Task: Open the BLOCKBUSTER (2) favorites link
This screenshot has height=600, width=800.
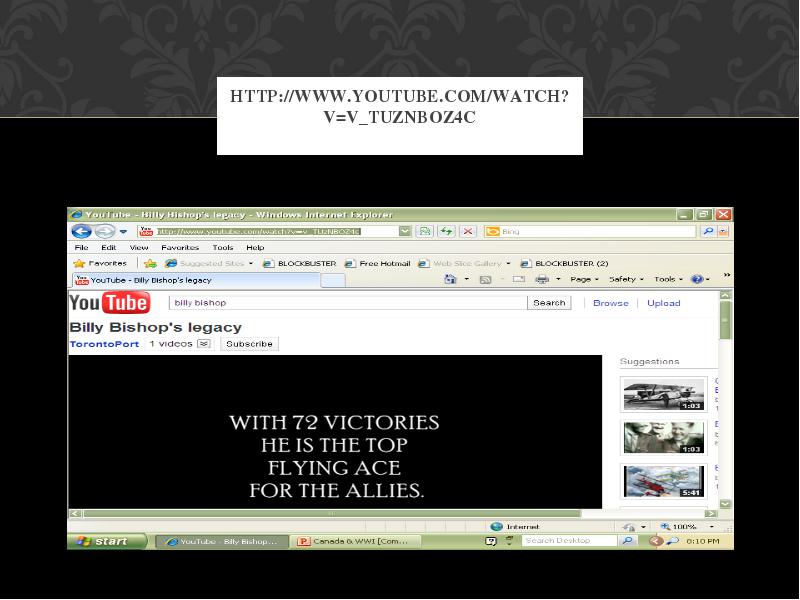Action: [564, 263]
